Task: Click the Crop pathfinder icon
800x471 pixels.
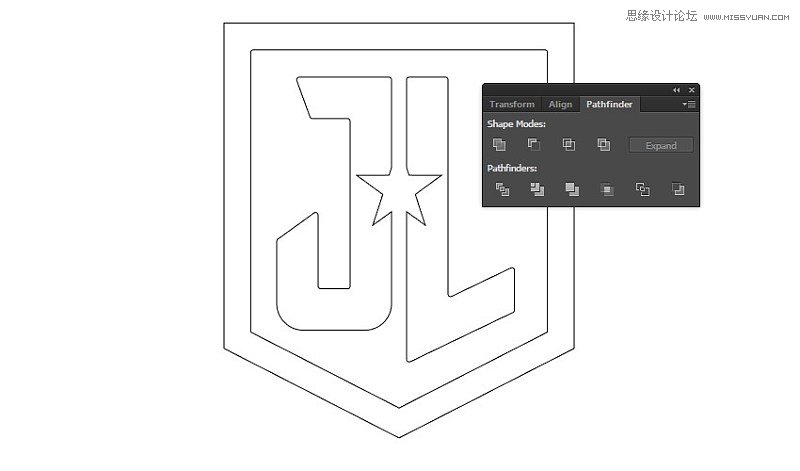Action: tap(607, 190)
